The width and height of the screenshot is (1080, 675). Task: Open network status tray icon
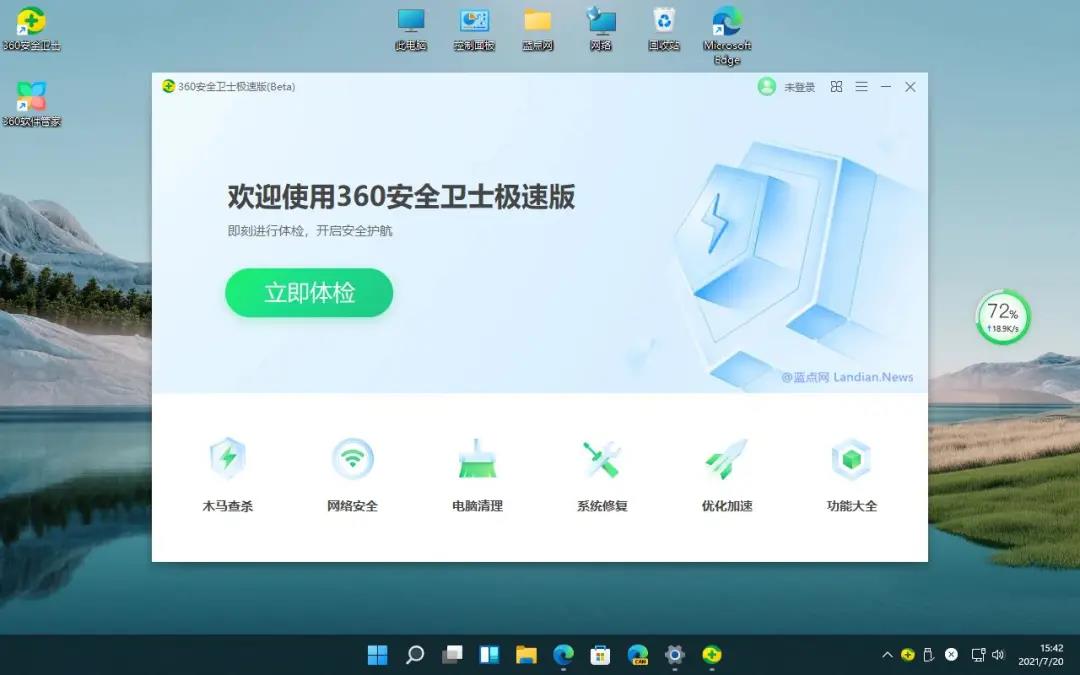[x=978, y=654]
